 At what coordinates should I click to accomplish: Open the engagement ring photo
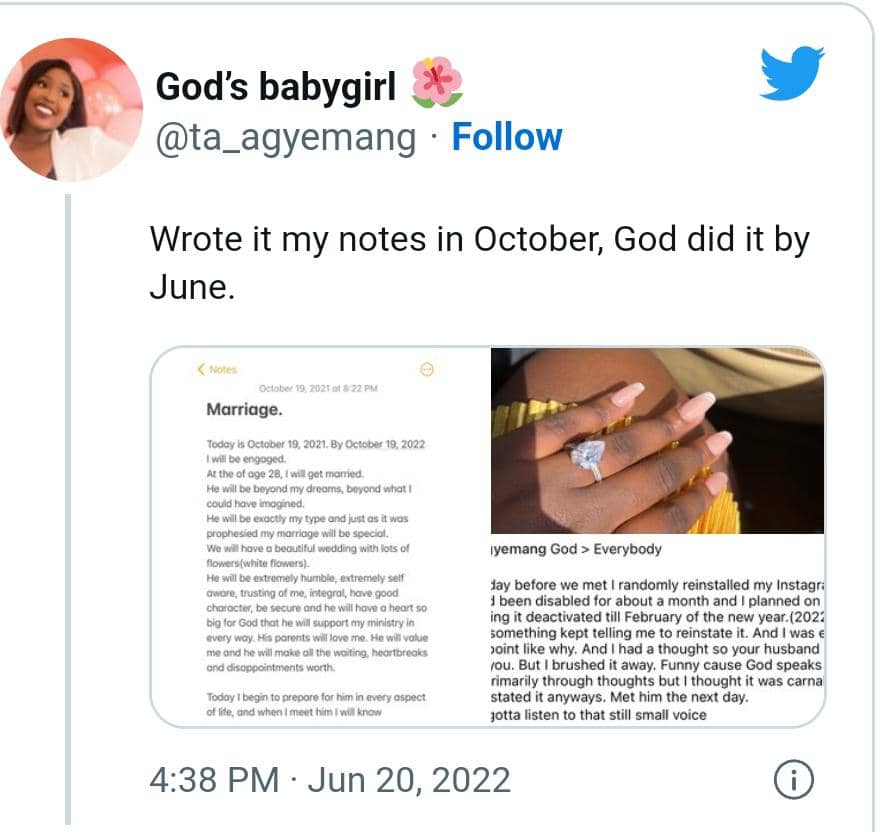click(x=657, y=441)
